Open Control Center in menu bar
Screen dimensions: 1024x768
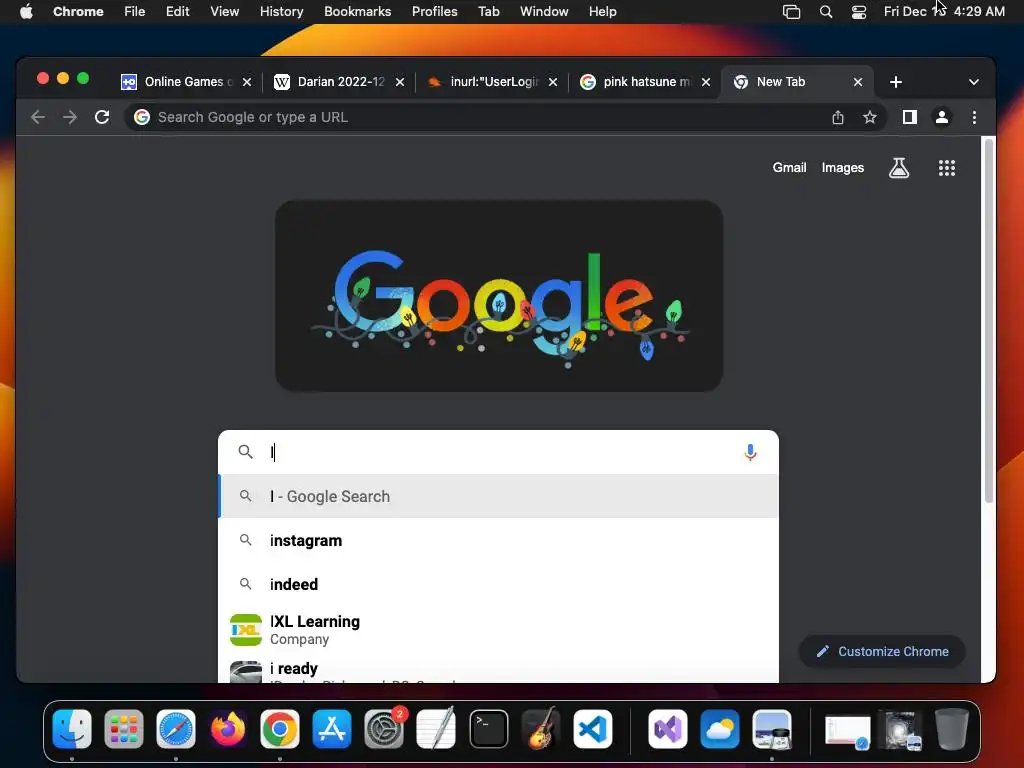point(859,11)
